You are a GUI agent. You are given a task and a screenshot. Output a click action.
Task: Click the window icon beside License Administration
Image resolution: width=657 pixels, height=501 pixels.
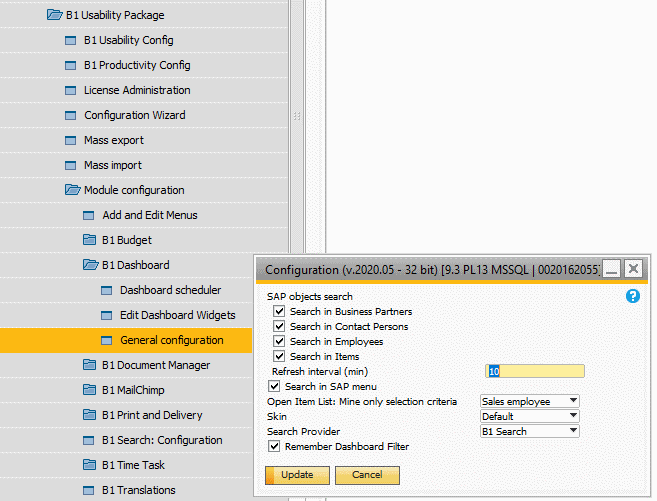point(70,90)
